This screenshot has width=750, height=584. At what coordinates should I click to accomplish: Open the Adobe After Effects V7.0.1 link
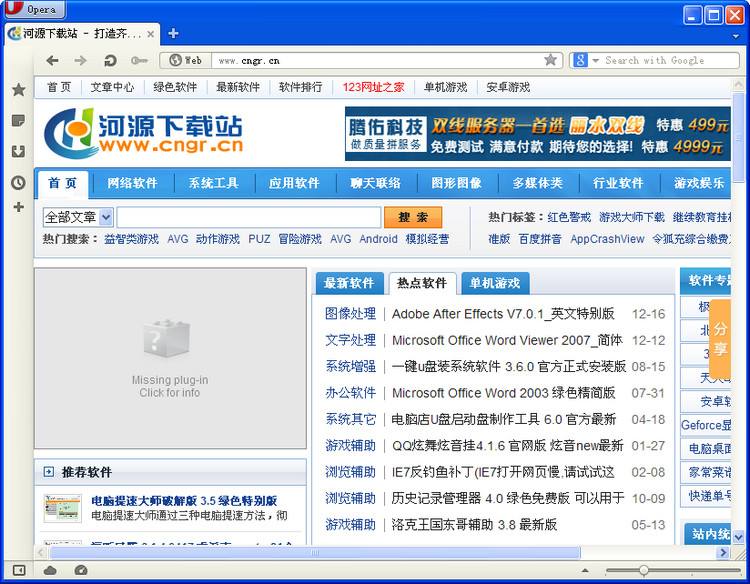pos(503,314)
